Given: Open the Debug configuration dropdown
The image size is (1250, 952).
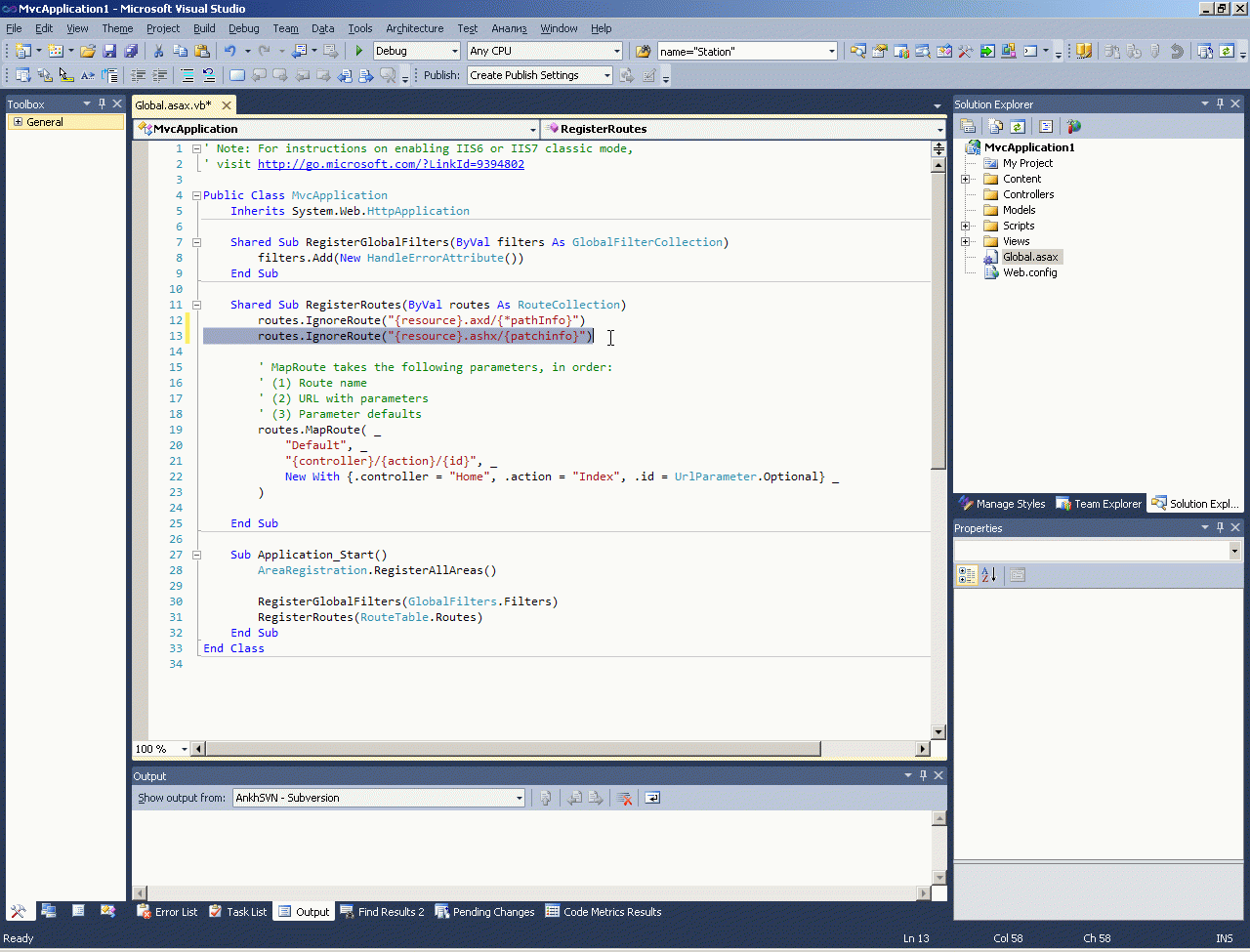Looking at the screenshot, I should (455, 51).
